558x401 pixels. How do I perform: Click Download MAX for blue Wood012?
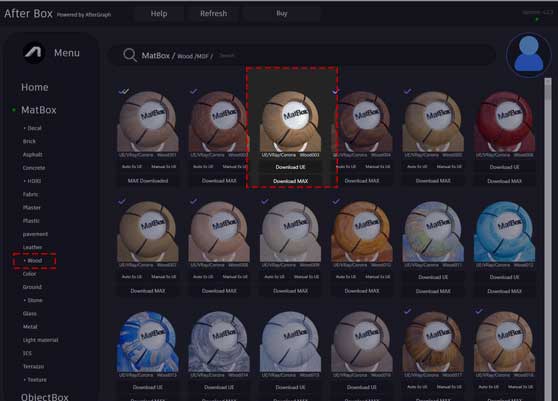tap(504, 291)
